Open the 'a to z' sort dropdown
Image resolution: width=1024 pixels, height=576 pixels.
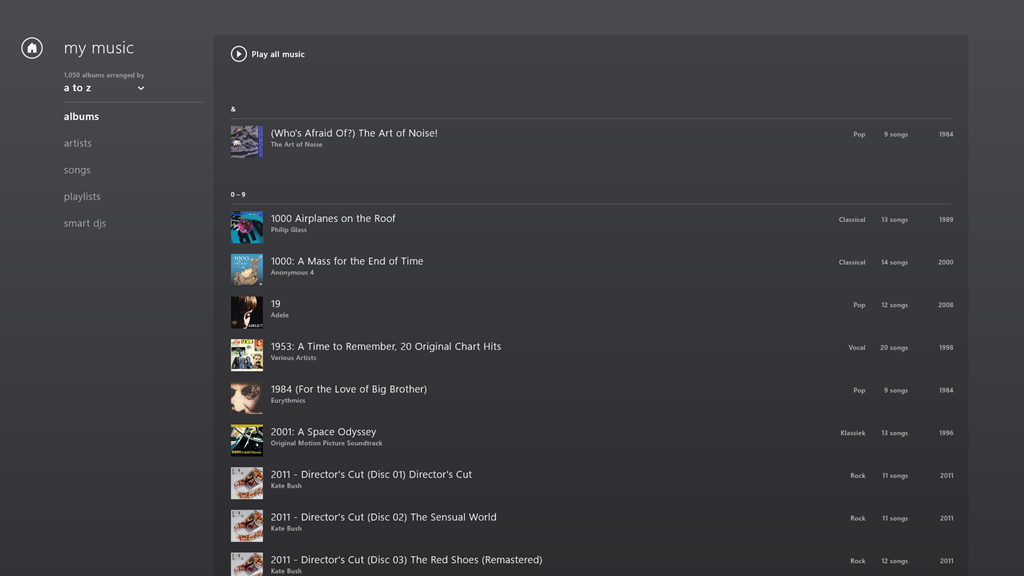click(x=104, y=88)
